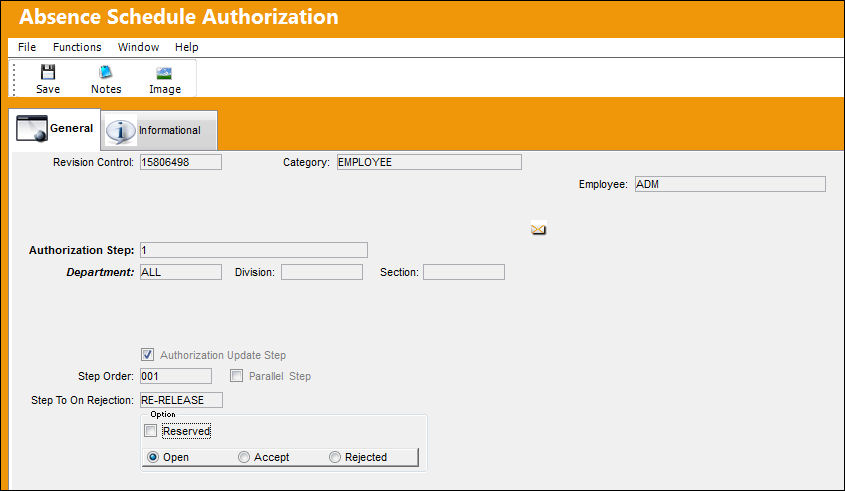This screenshot has height=491, width=845.
Task: Click the Absence Schedule Authorization title
Action: [179, 17]
